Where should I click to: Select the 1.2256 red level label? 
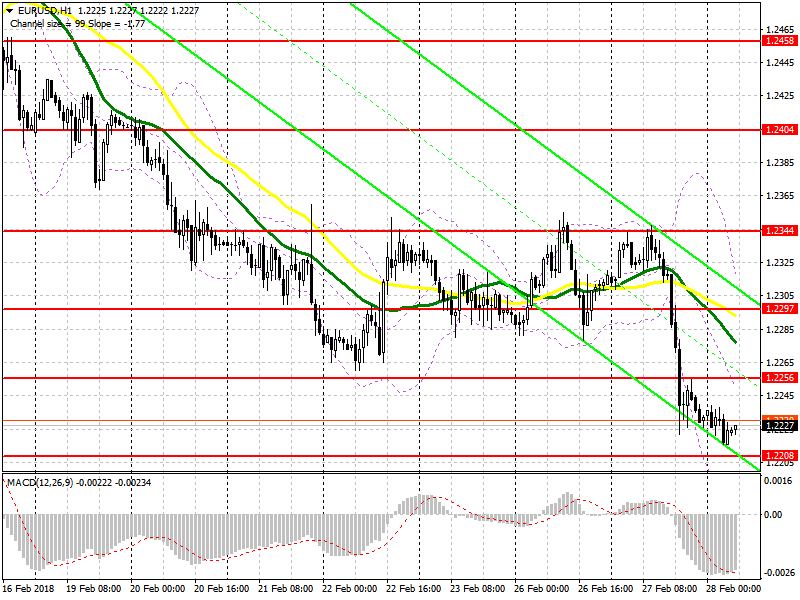780,378
